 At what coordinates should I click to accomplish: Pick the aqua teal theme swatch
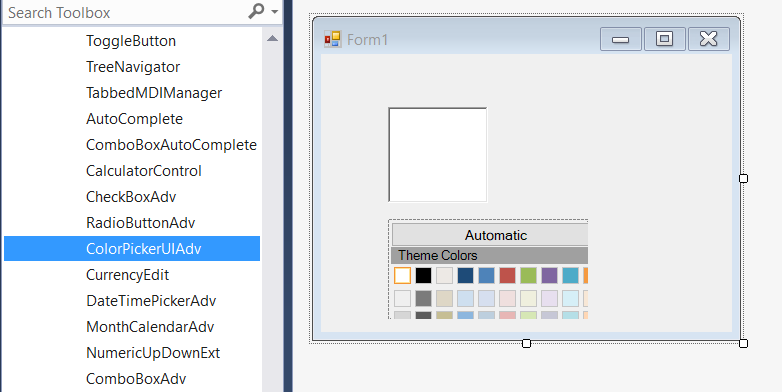click(570, 275)
